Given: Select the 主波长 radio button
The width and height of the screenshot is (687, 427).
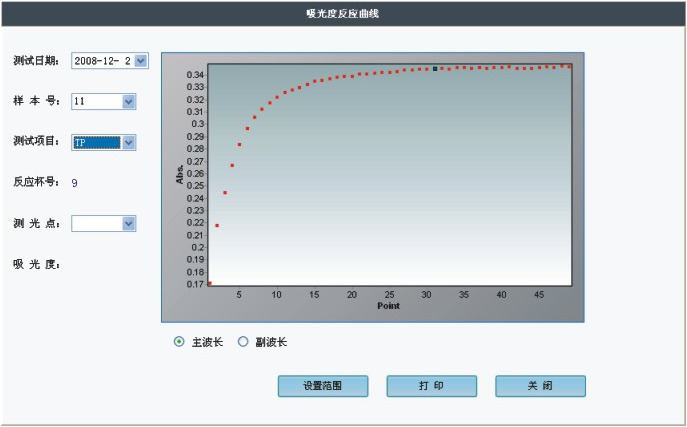Looking at the screenshot, I should (179, 342).
